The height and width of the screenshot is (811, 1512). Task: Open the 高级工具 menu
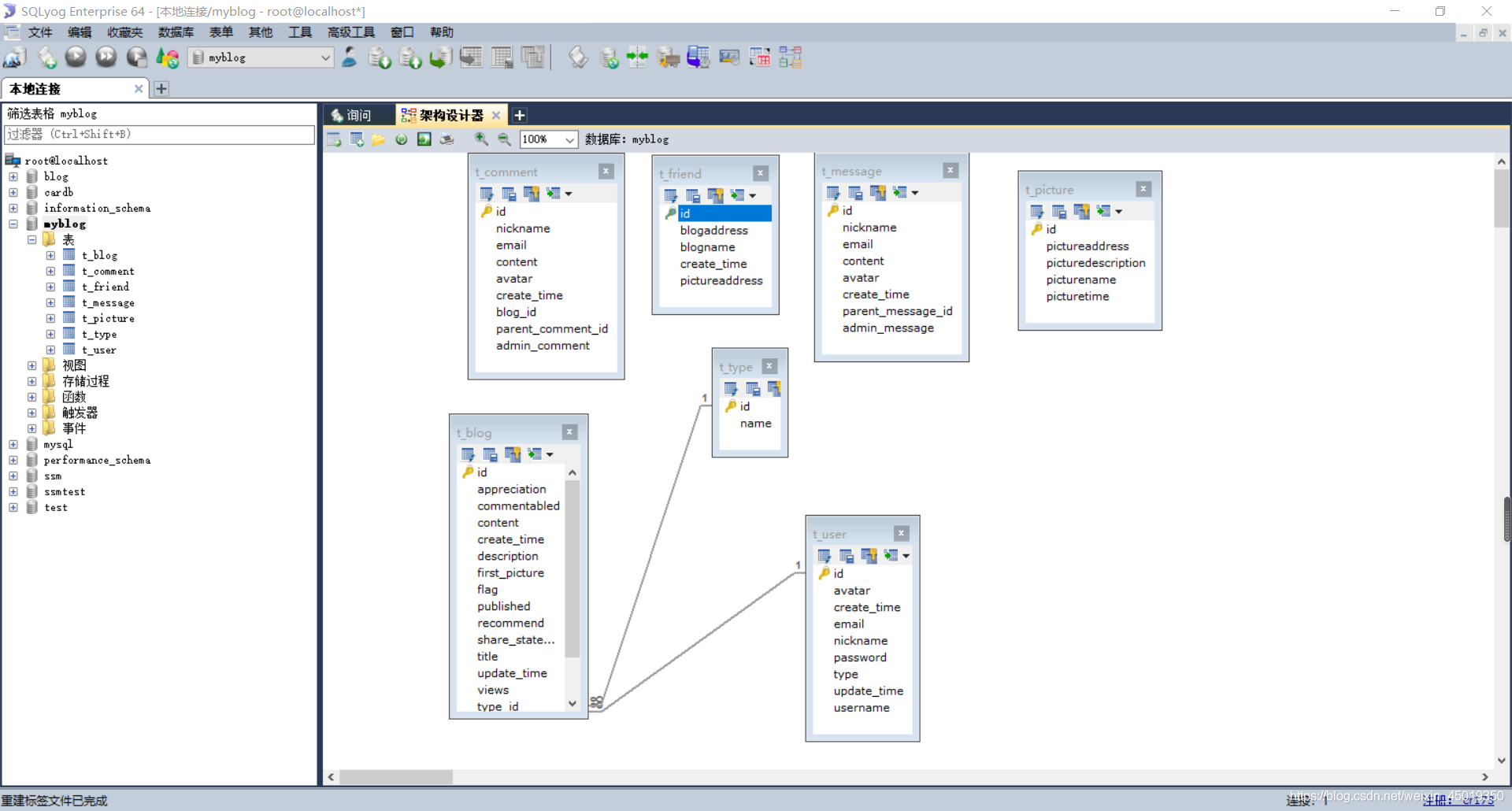[351, 32]
